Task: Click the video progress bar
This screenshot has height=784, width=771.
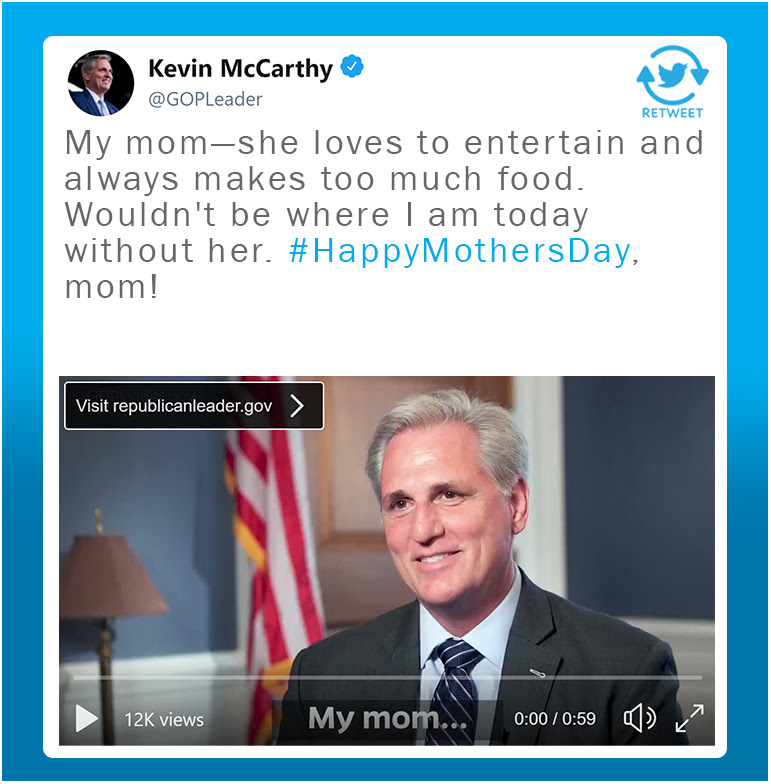Action: pyautogui.click(x=388, y=678)
